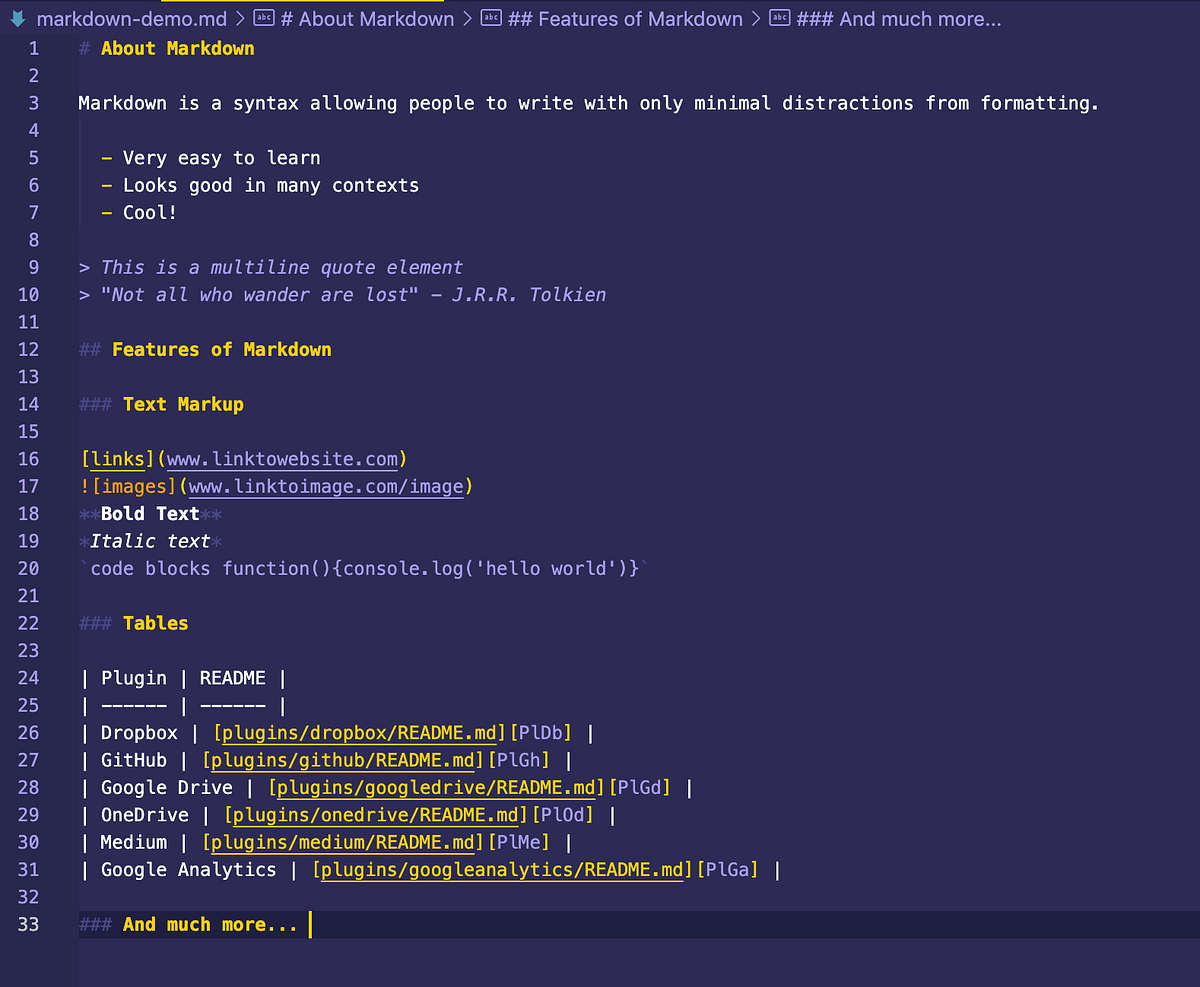Select the markdown-demo.md breadcrumb item
Viewport: 1200px width, 987px height.
coord(130,18)
